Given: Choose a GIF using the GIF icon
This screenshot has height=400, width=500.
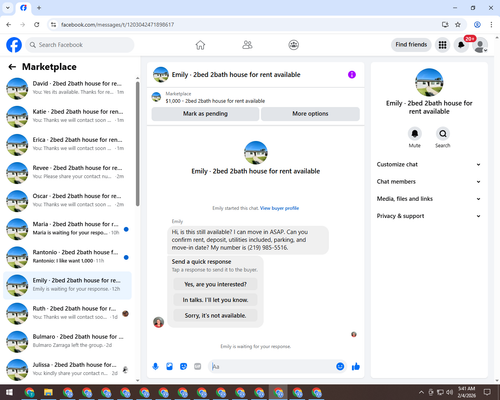Looking at the screenshot, I should coord(198,367).
